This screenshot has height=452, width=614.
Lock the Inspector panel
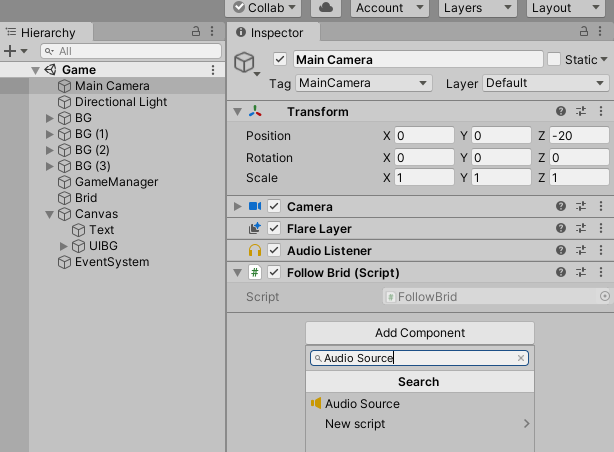pyautogui.click(x=584, y=31)
